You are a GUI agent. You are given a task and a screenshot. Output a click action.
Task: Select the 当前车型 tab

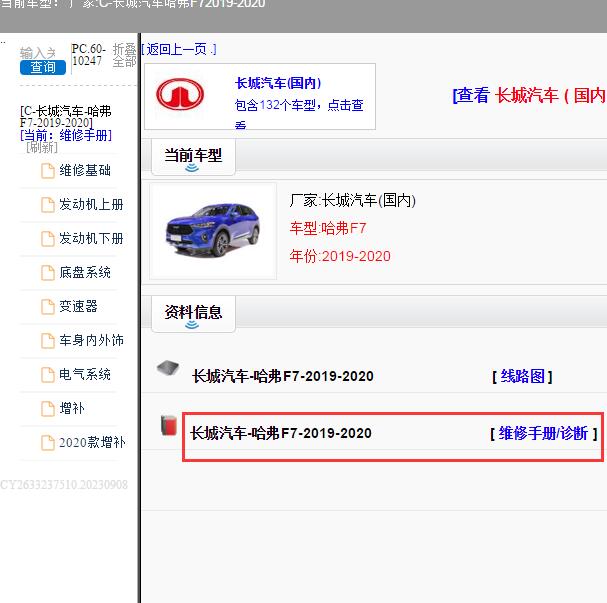point(193,157)
